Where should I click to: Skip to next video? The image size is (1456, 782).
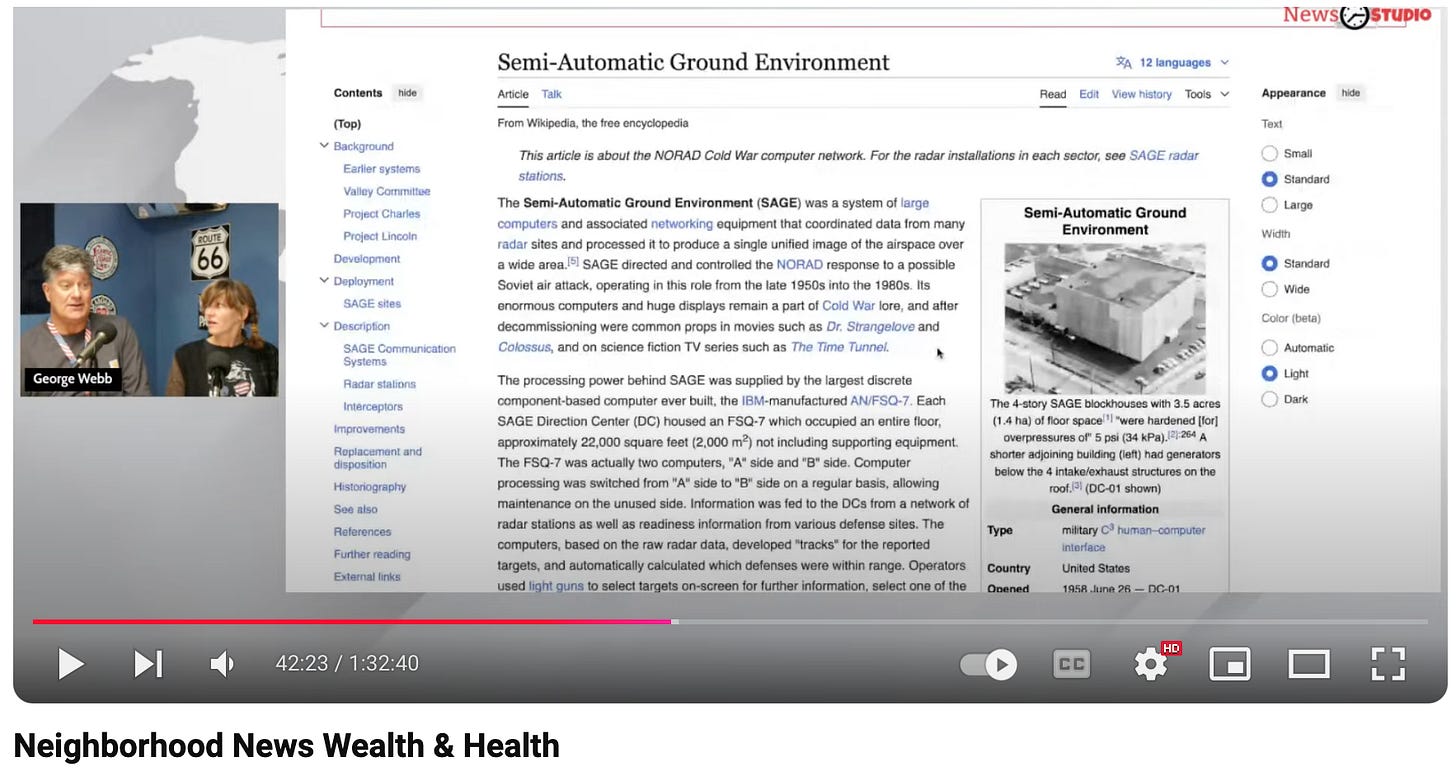click(148, 663)
